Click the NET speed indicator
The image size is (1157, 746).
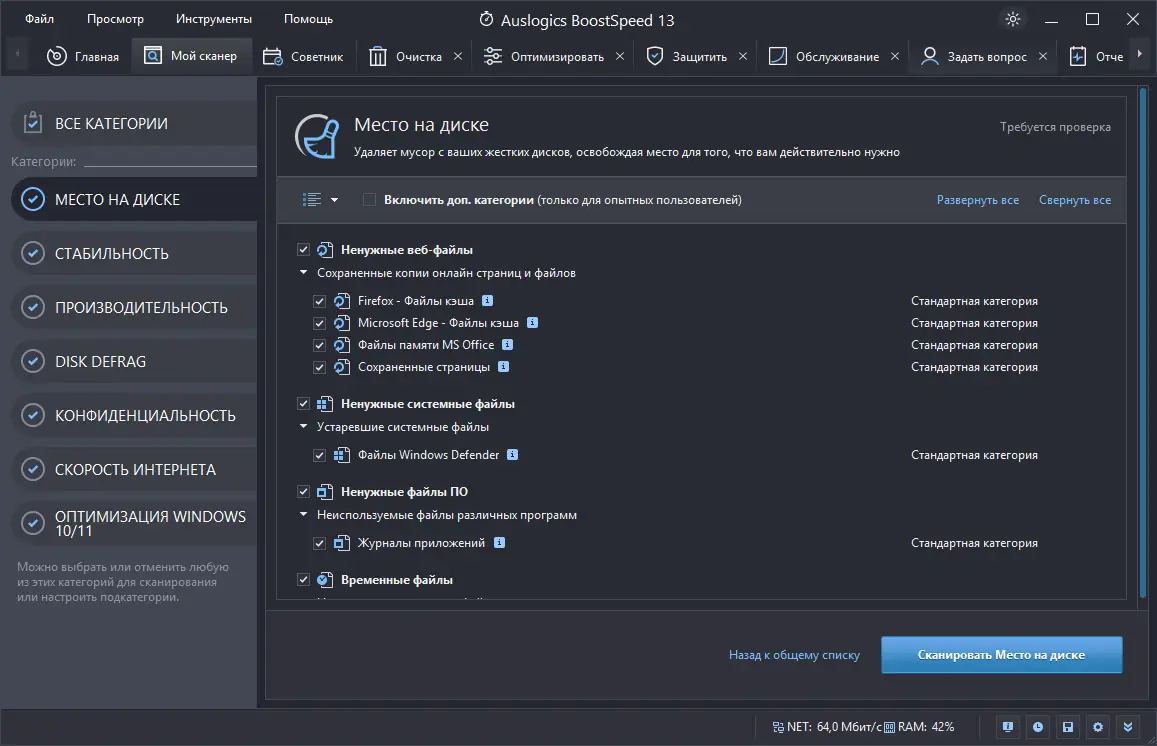coord(826,727)
